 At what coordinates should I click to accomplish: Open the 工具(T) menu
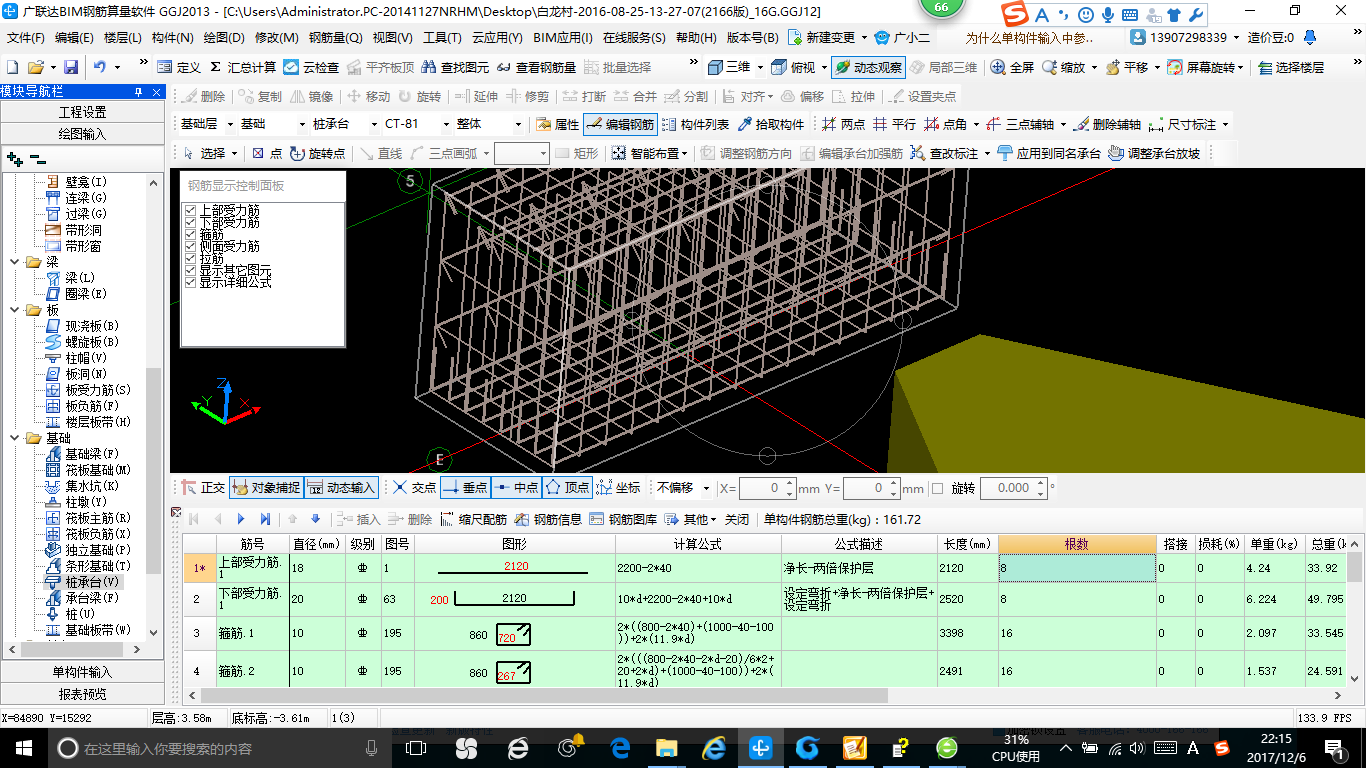442,38
